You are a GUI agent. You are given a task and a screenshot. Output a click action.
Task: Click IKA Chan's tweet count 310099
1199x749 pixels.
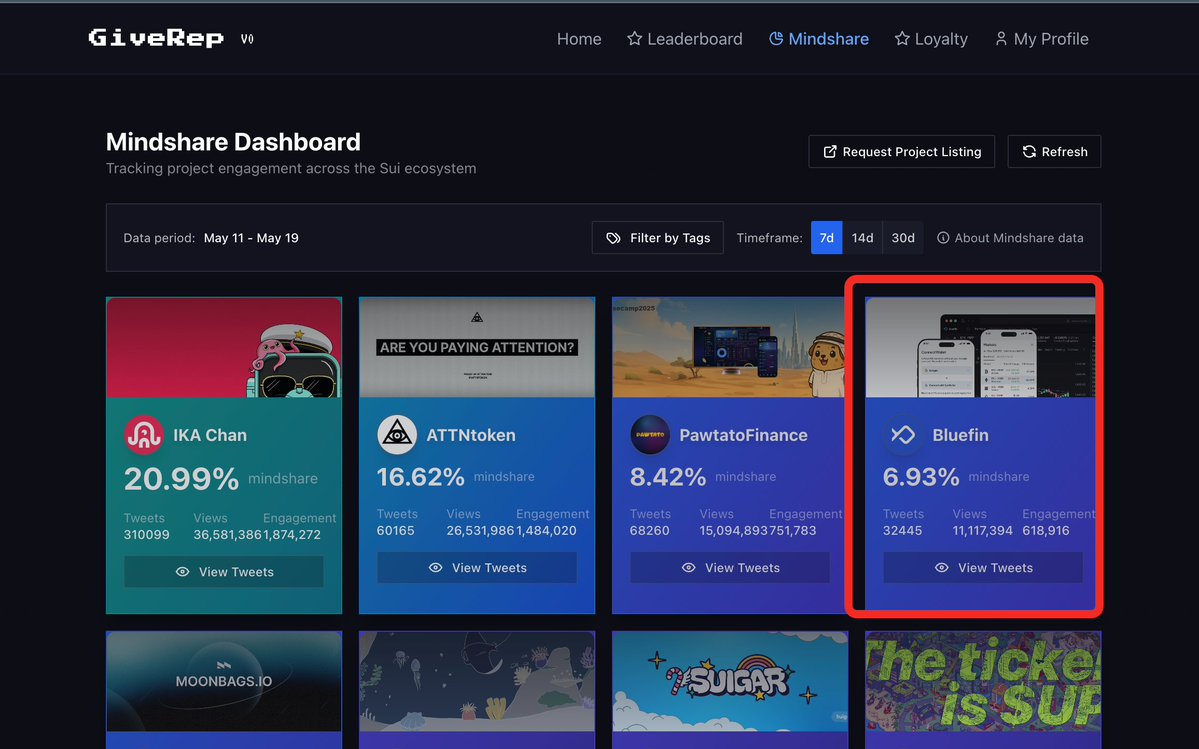pyautogui.click(x=147, y=534)
